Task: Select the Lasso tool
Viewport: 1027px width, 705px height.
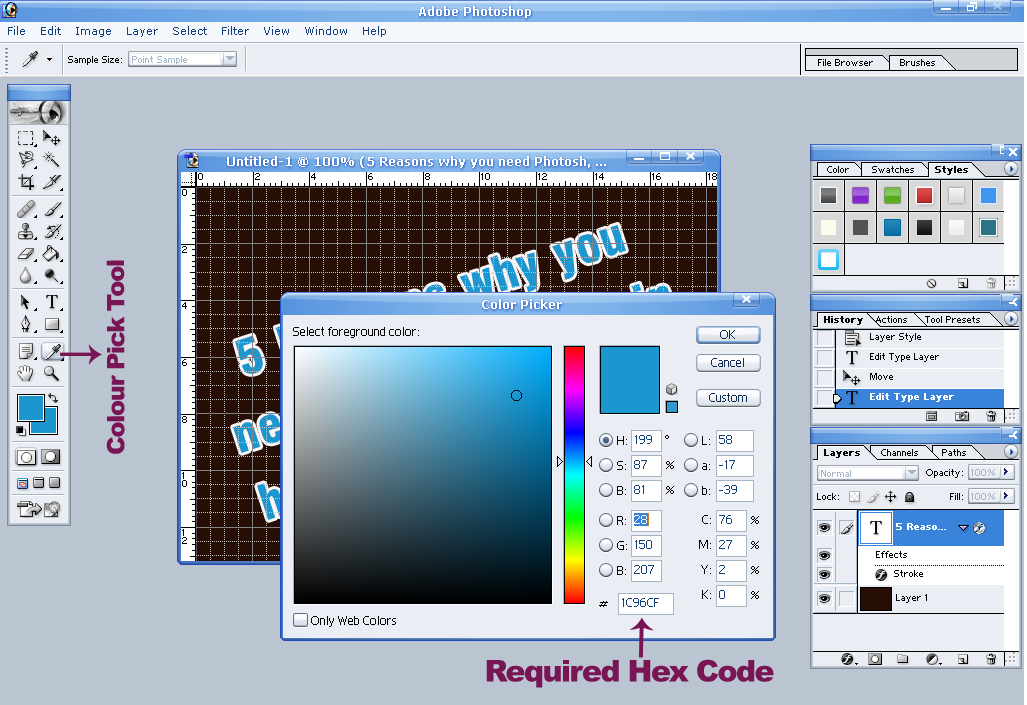Action: [26, 159]
